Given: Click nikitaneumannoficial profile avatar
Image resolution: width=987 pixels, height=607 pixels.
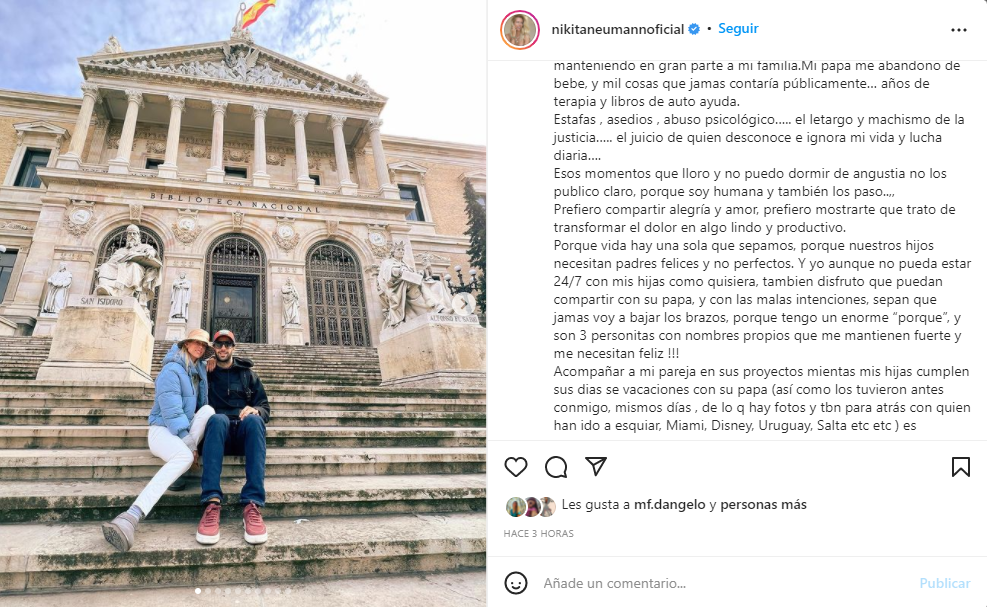Looking at the screenshot, I should [x=519, y=30].
